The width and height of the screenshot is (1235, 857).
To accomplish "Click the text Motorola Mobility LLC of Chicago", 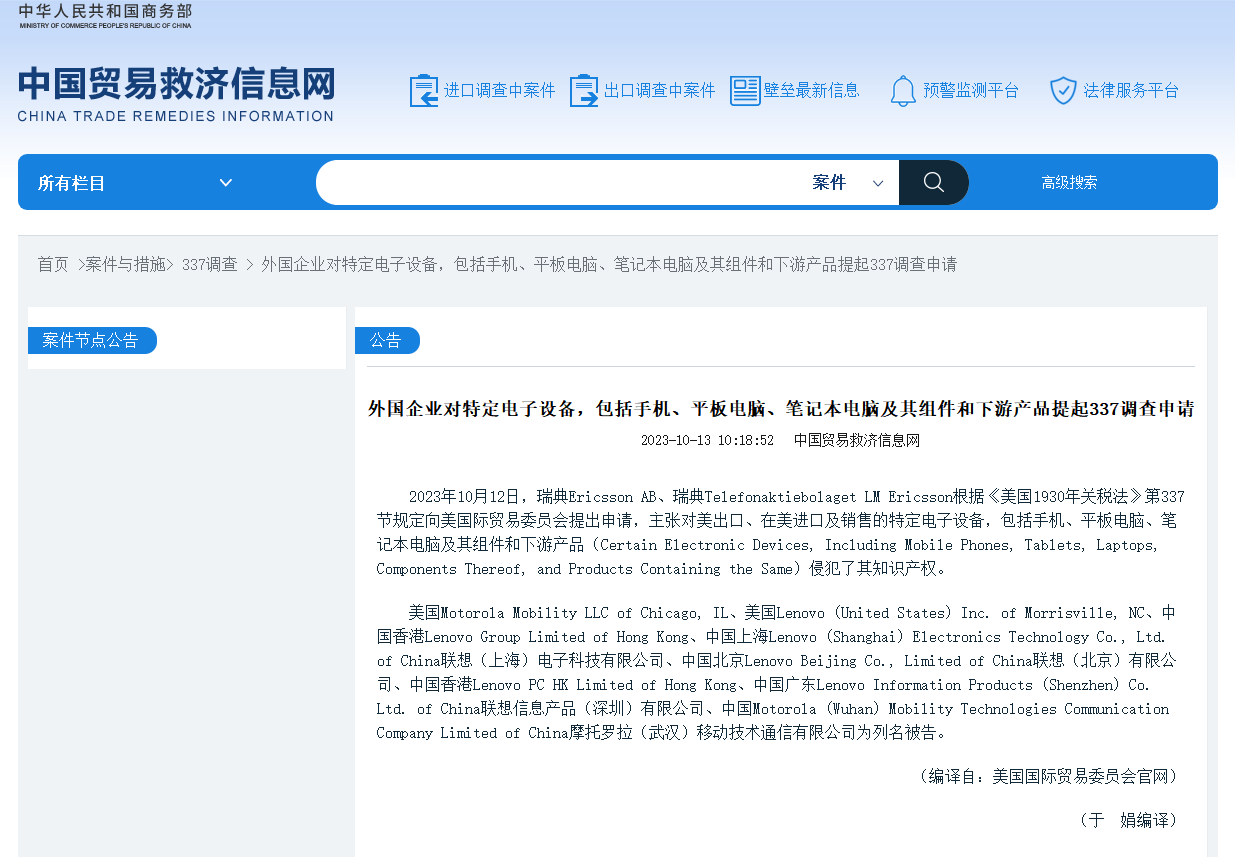I will 568,613.
